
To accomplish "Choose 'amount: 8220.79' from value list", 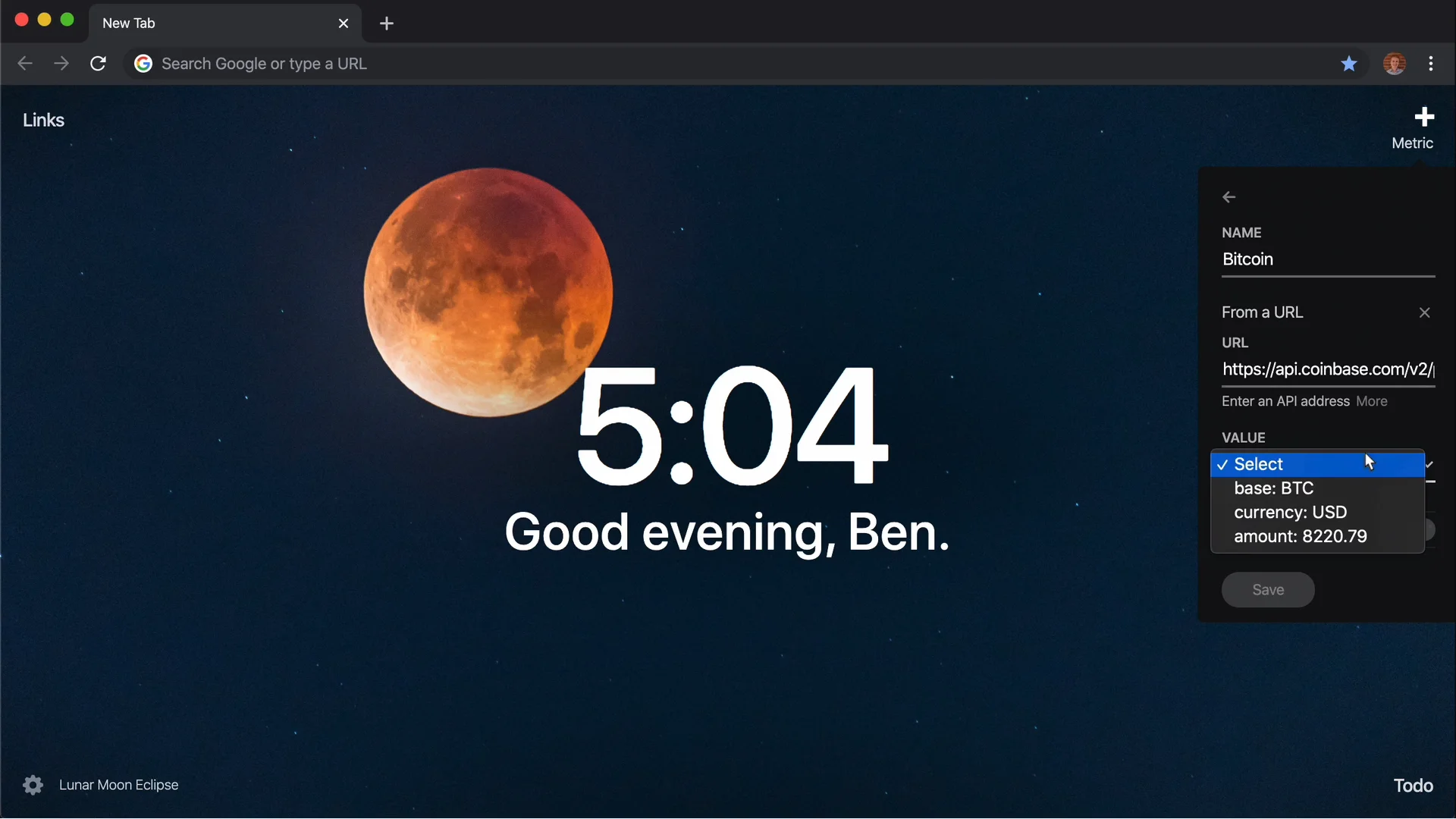I will [x=1300, y=536].
